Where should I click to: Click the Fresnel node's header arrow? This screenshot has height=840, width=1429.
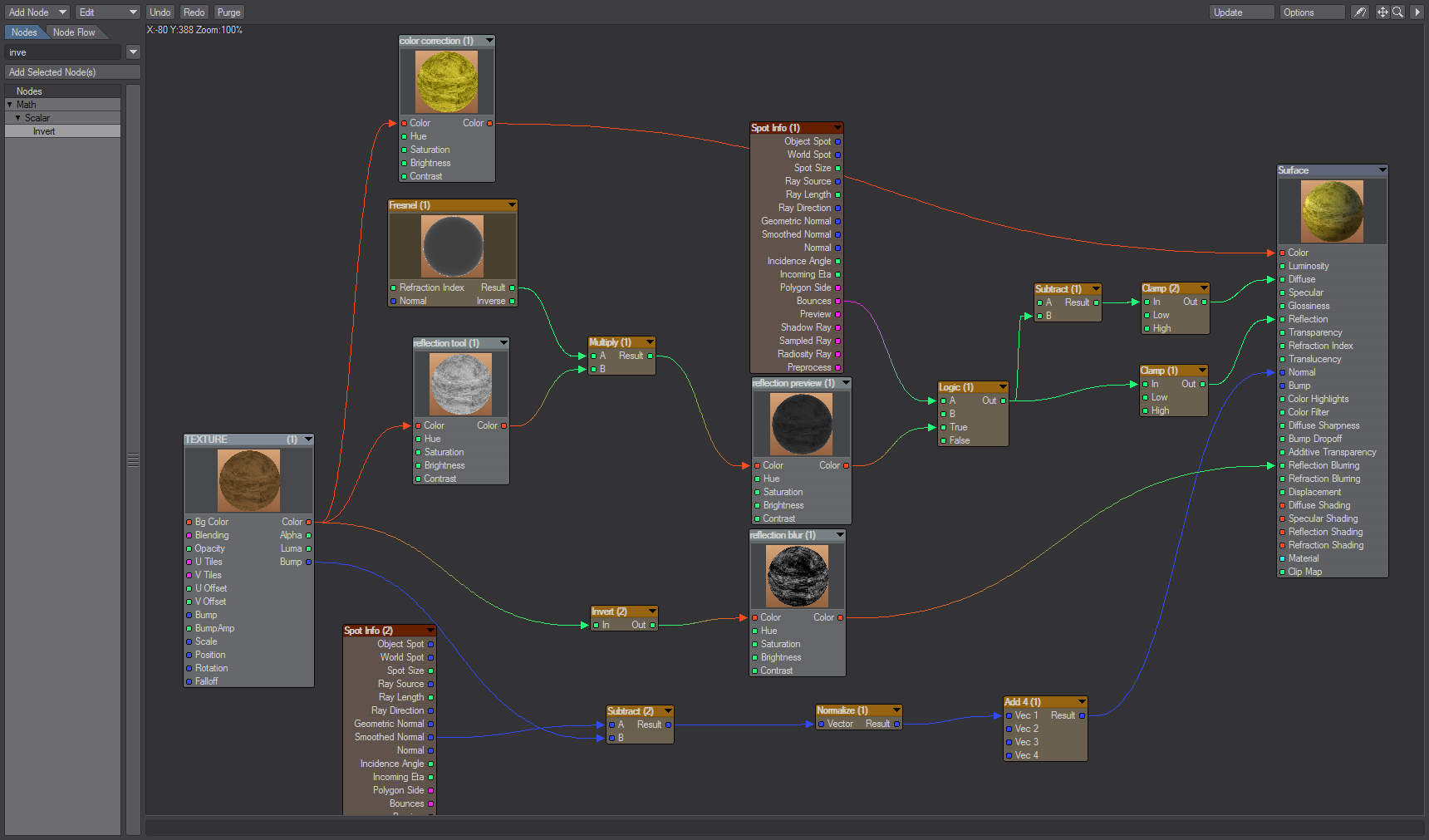pyautogui.click(x=512, y=205)
